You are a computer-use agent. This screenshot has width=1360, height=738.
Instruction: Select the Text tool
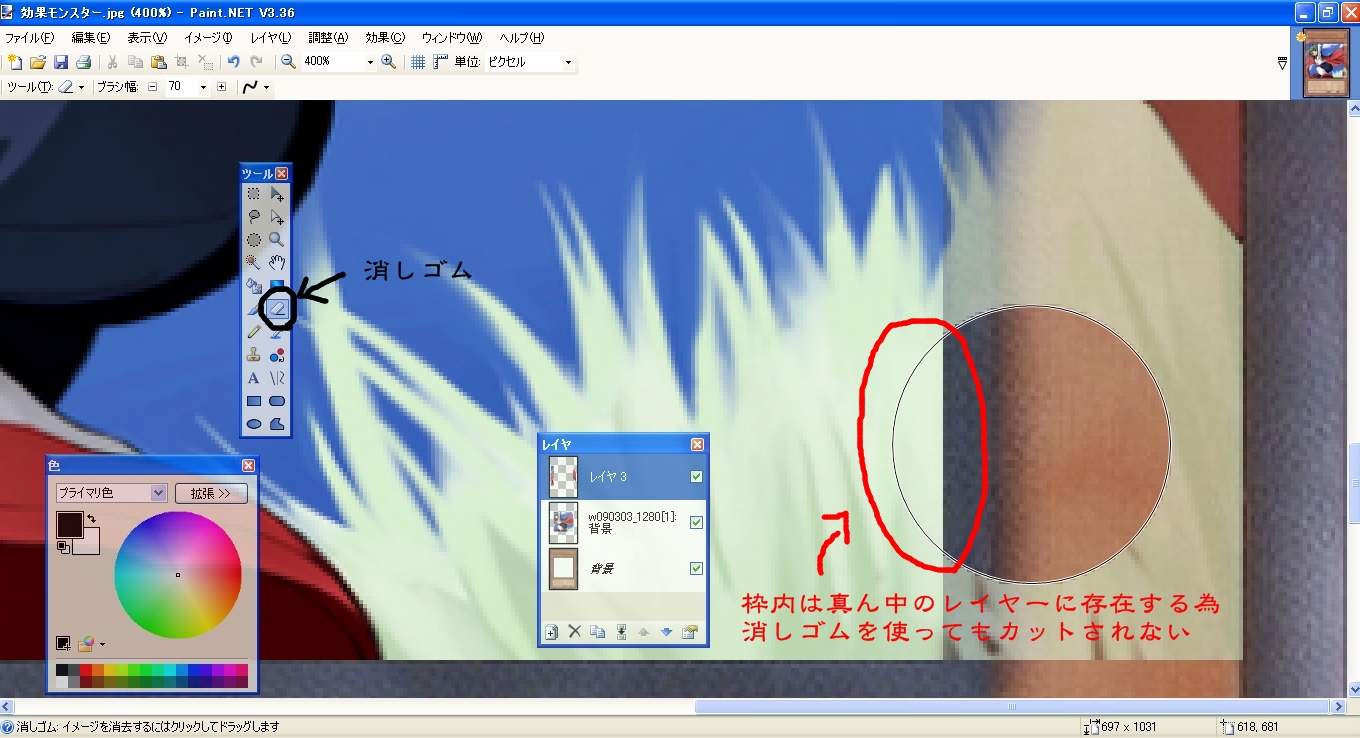(254, 378)
